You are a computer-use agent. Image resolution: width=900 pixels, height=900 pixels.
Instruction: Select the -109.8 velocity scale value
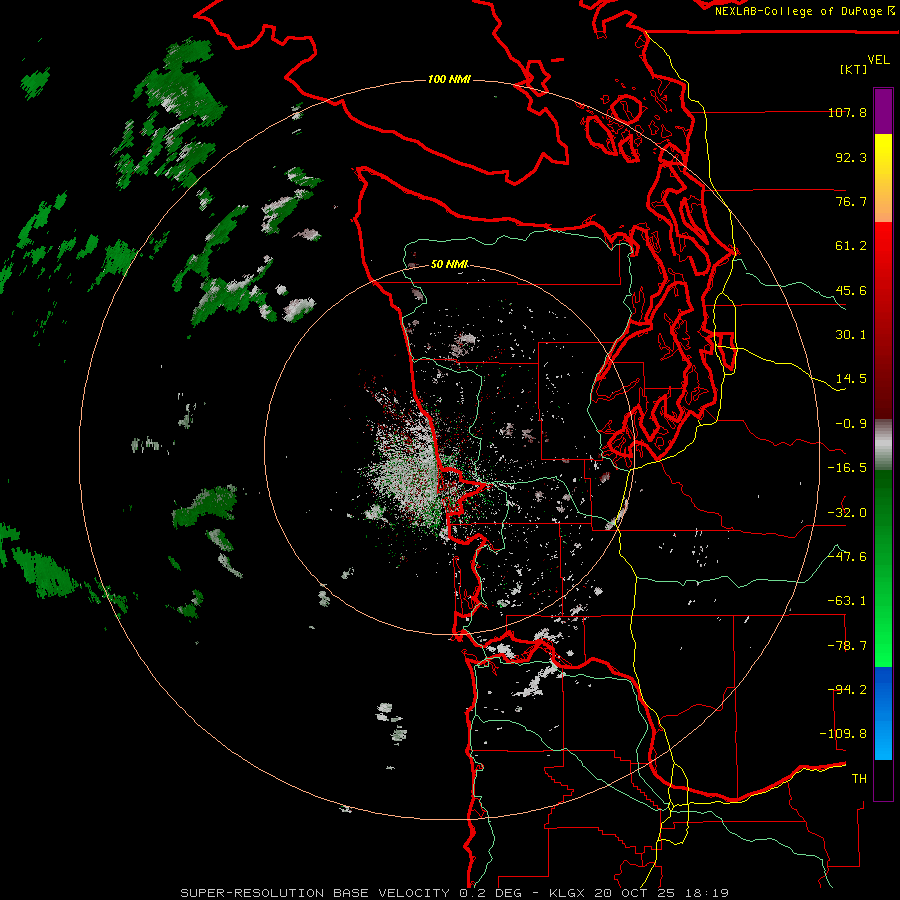[843, 734]
